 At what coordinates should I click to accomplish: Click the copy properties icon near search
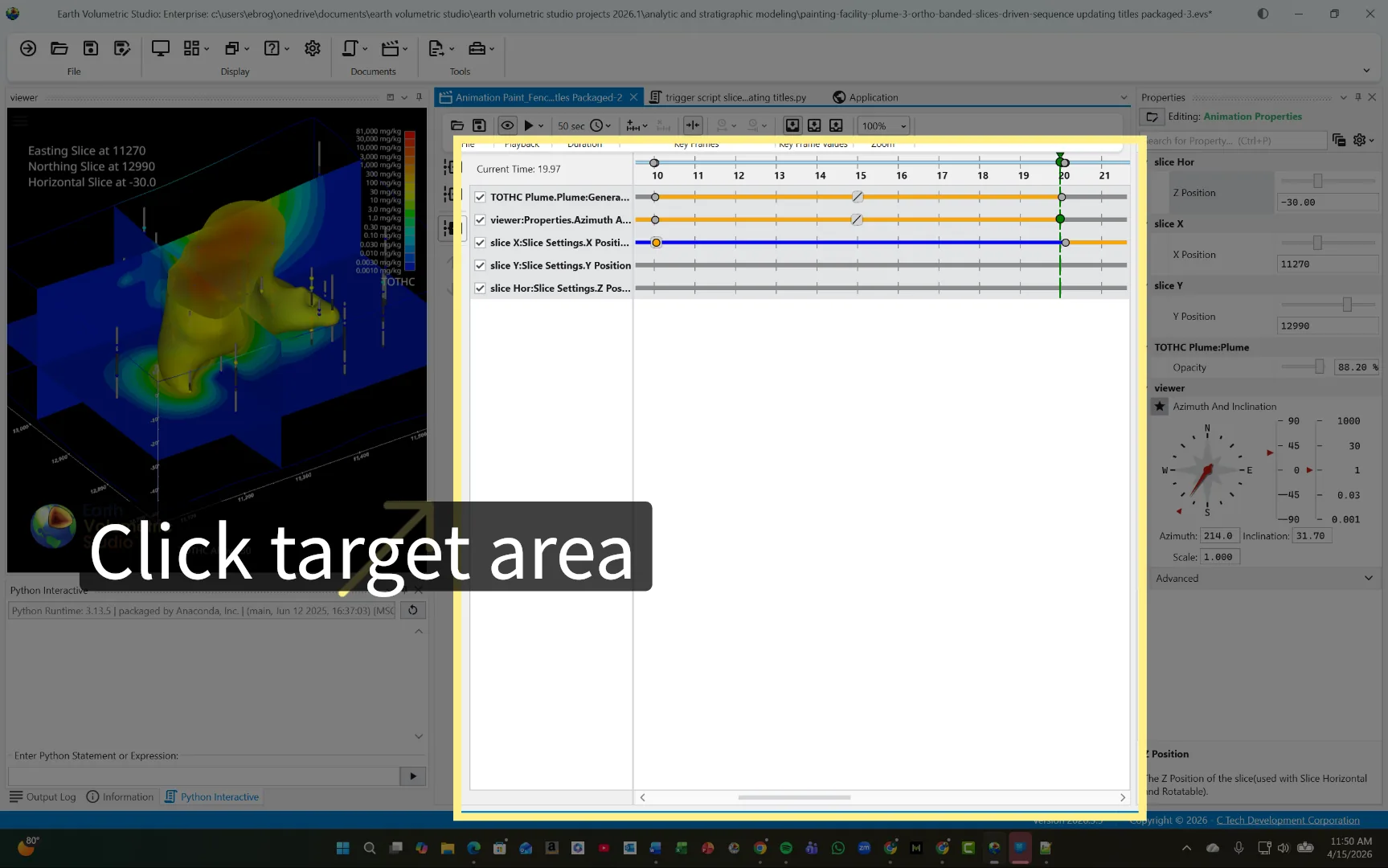[x=1339, y=140]
